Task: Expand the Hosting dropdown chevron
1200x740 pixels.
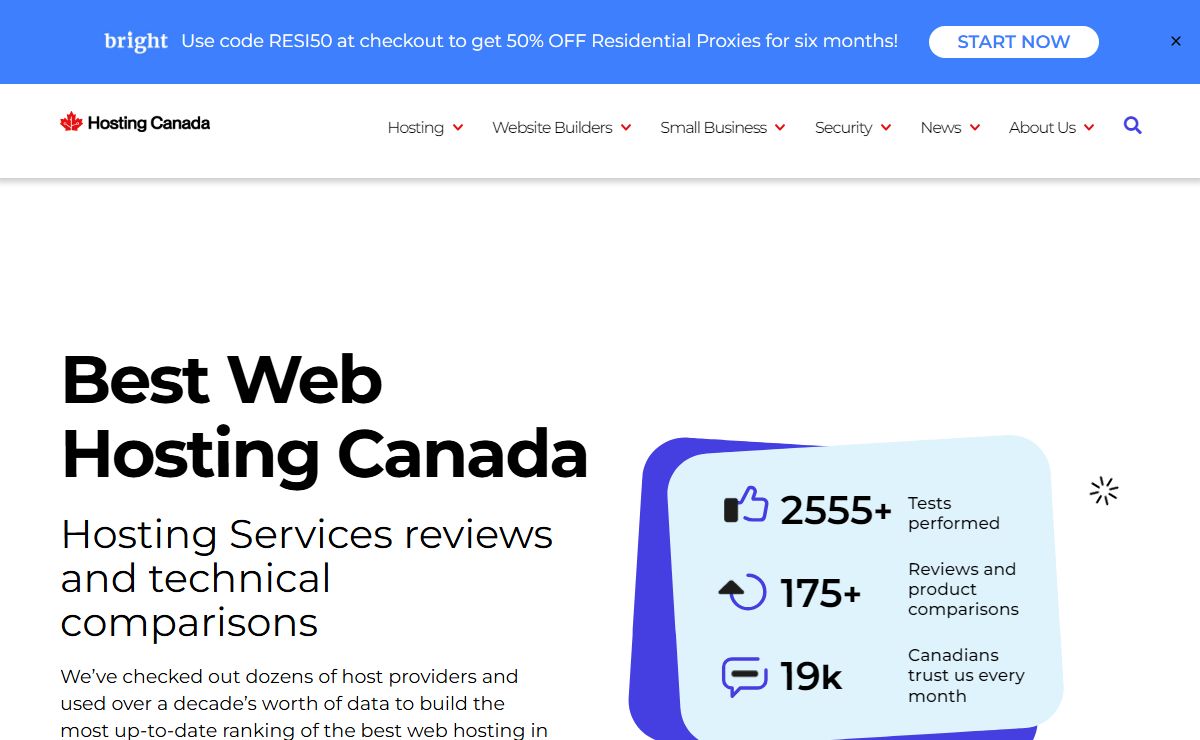Action: pyautogui.click(x=458, y=128)
